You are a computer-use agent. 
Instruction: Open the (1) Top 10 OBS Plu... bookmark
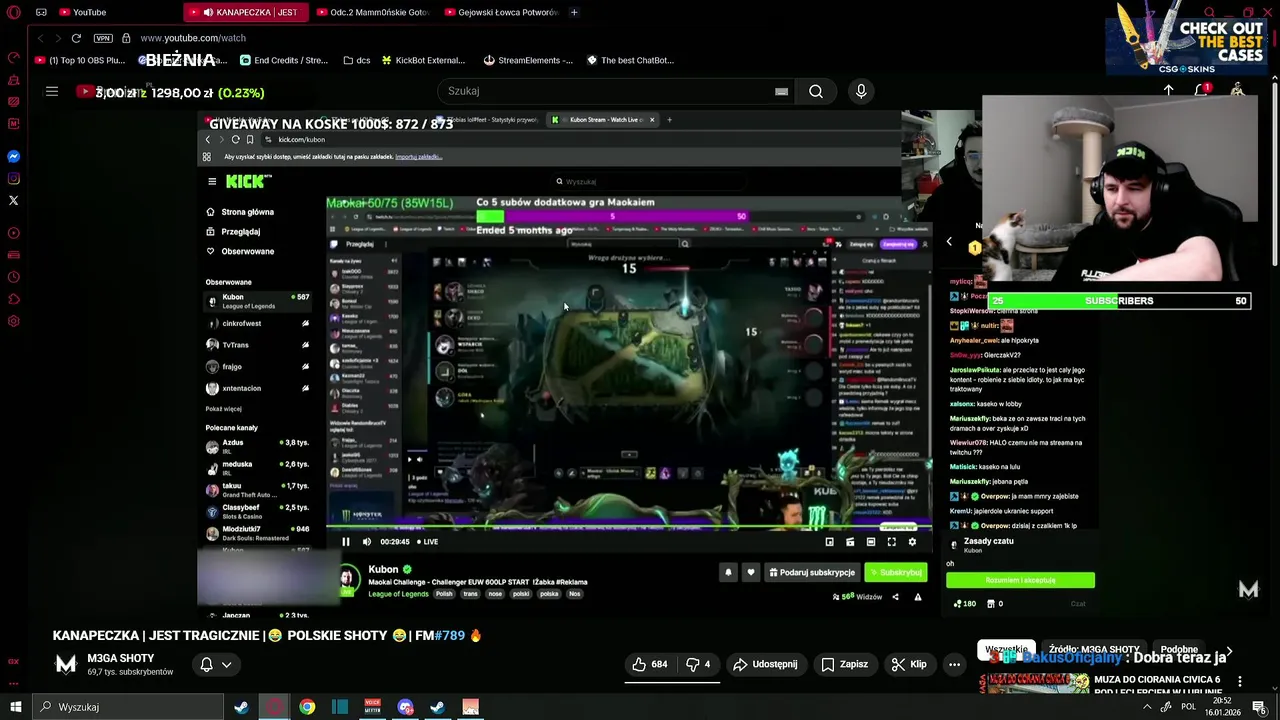(80, 60)
